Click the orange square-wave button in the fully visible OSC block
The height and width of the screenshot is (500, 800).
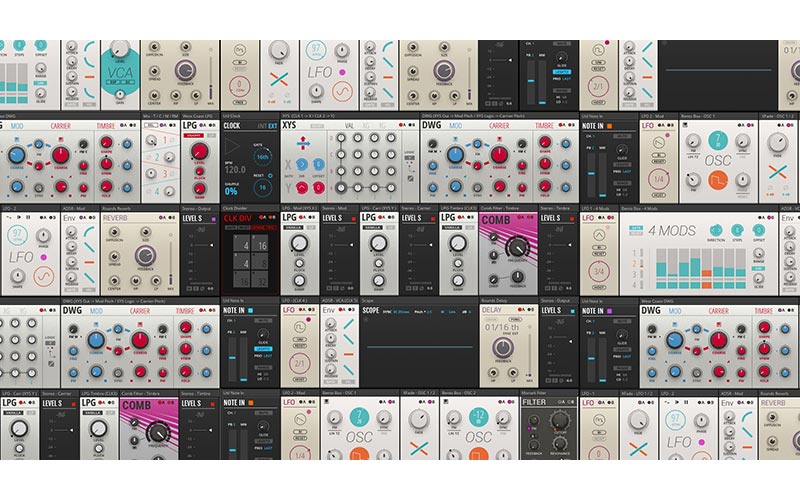click(x=718, y=180)
